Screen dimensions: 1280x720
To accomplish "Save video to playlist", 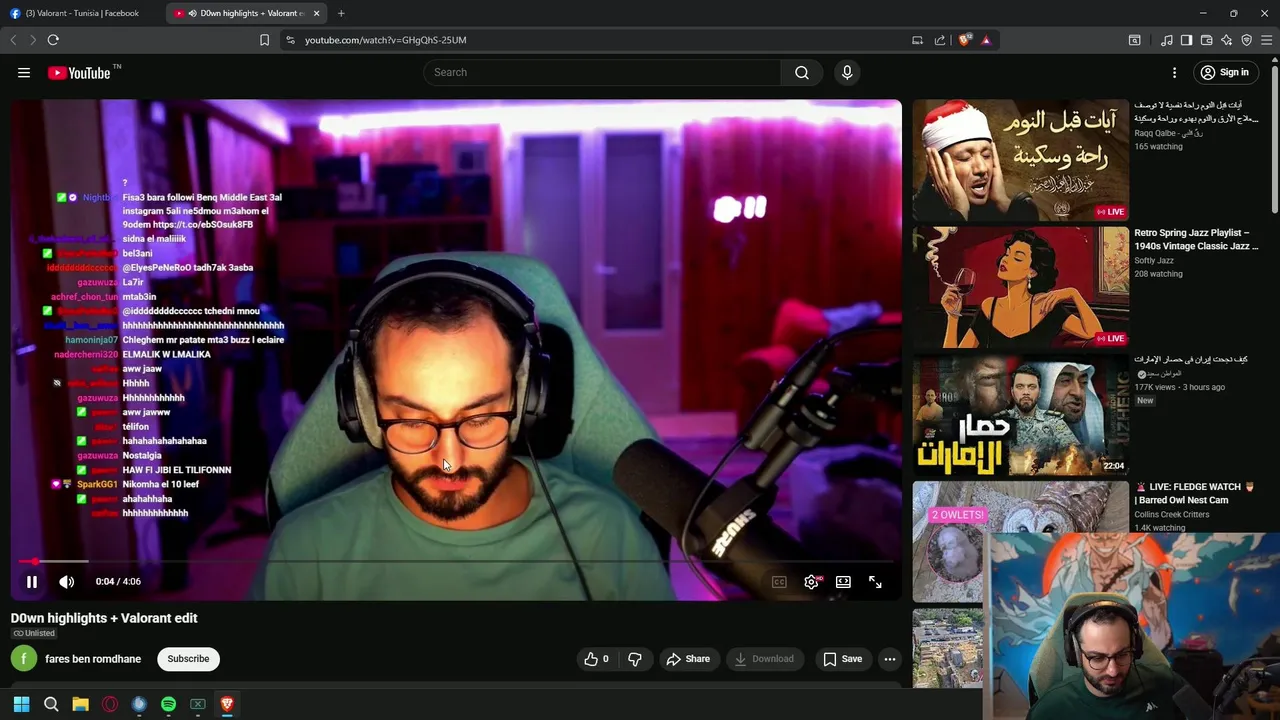I will 842,659.
